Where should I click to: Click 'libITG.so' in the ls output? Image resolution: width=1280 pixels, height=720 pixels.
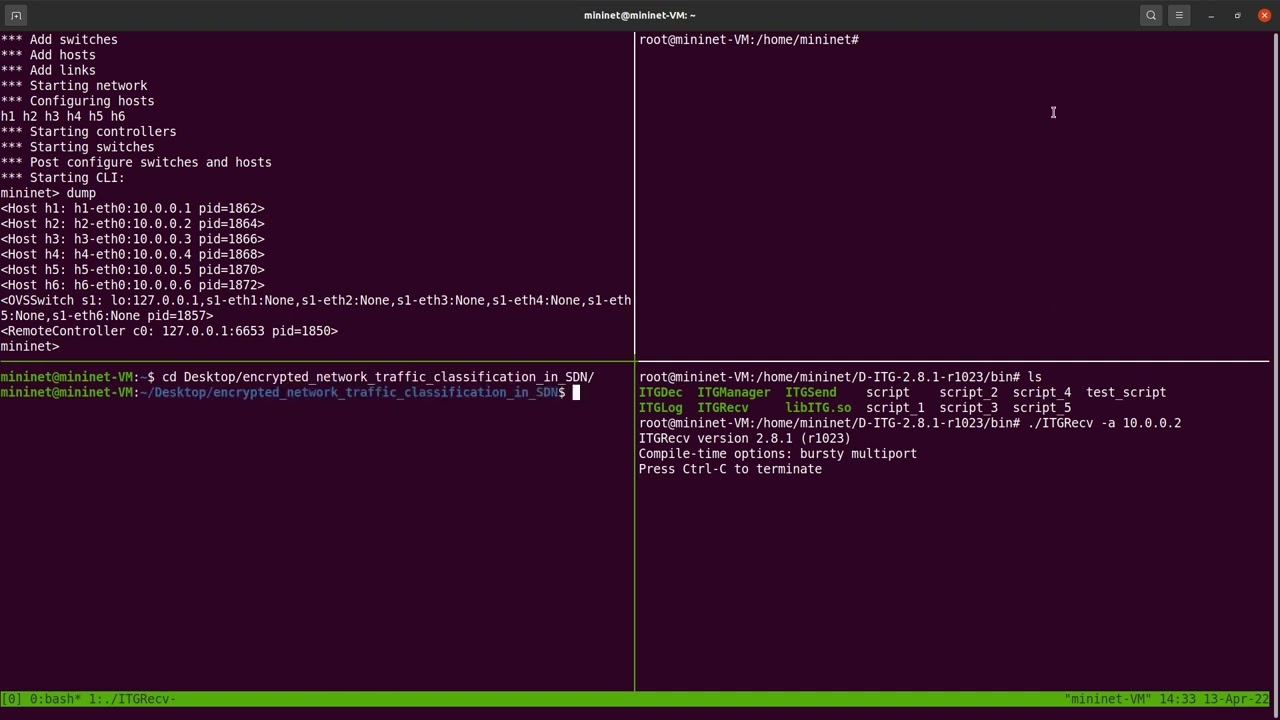(x=818, y=408)
